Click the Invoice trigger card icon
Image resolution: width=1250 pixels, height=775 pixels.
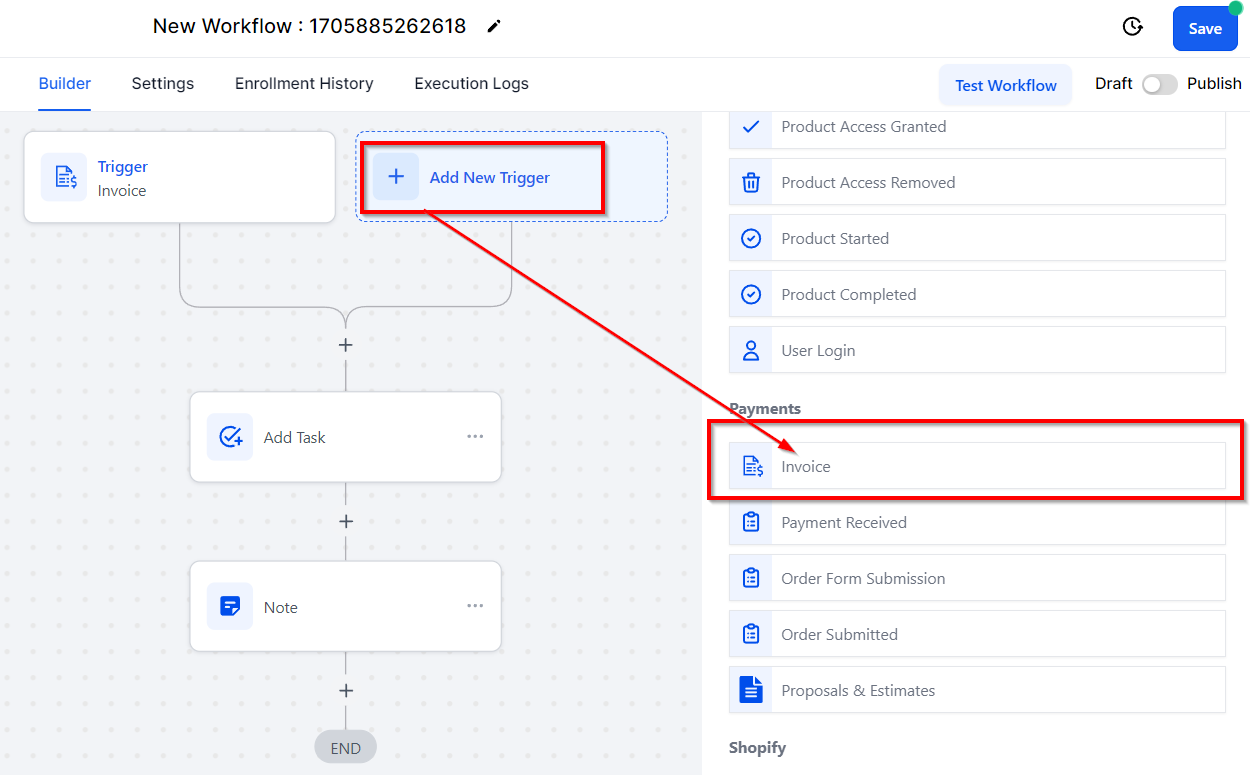tap(65, 178)
